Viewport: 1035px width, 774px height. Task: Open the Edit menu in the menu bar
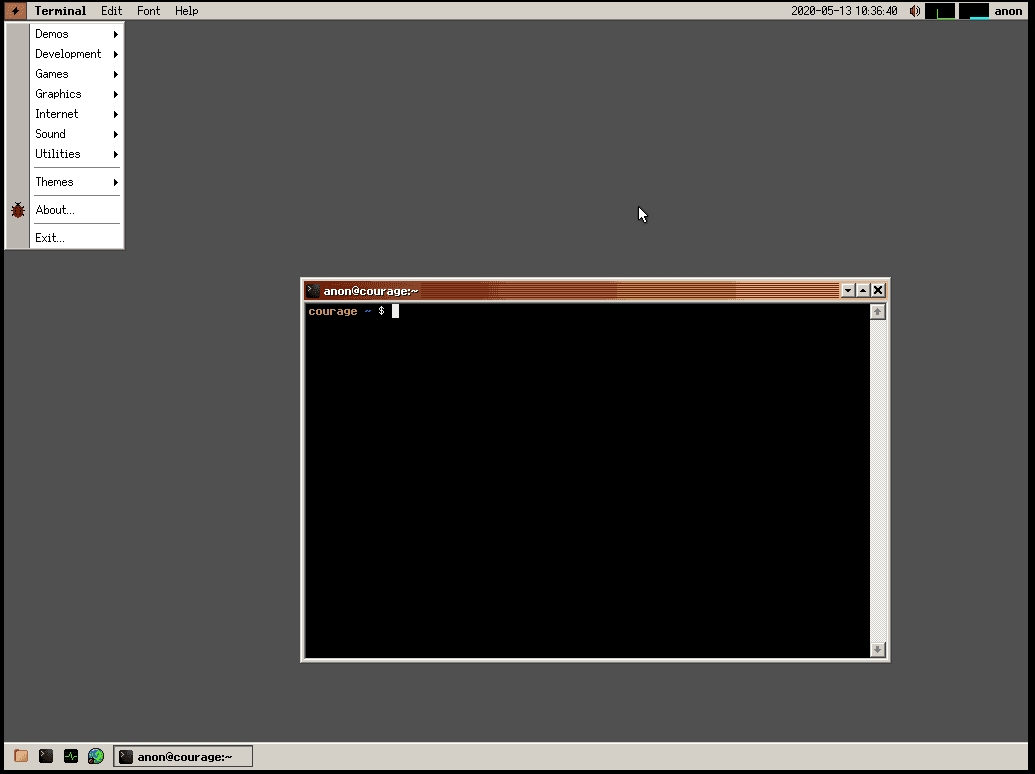tap(111, 11)
